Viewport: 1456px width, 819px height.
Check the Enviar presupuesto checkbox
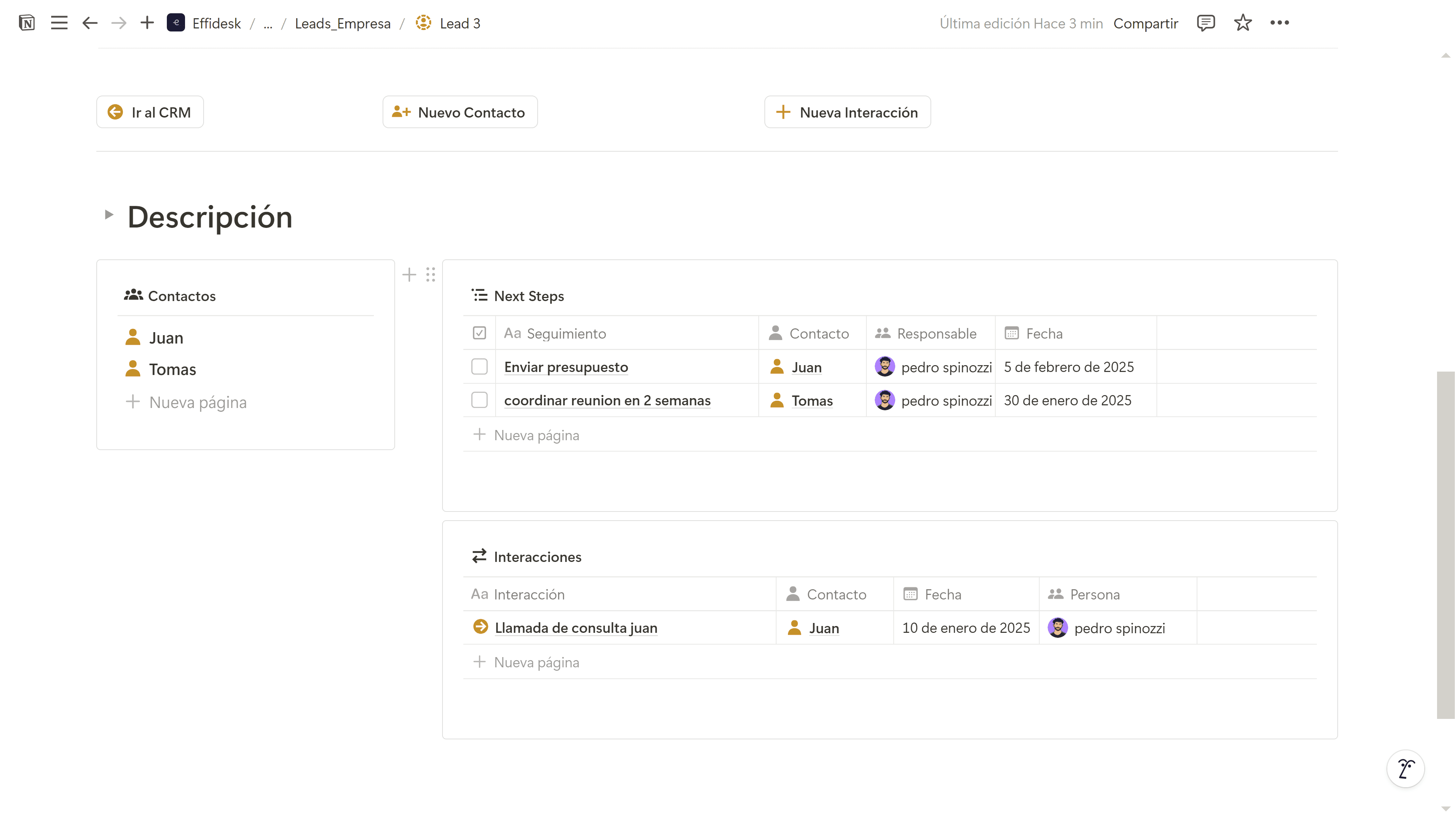pyautogui.click(x=479, y=367)
